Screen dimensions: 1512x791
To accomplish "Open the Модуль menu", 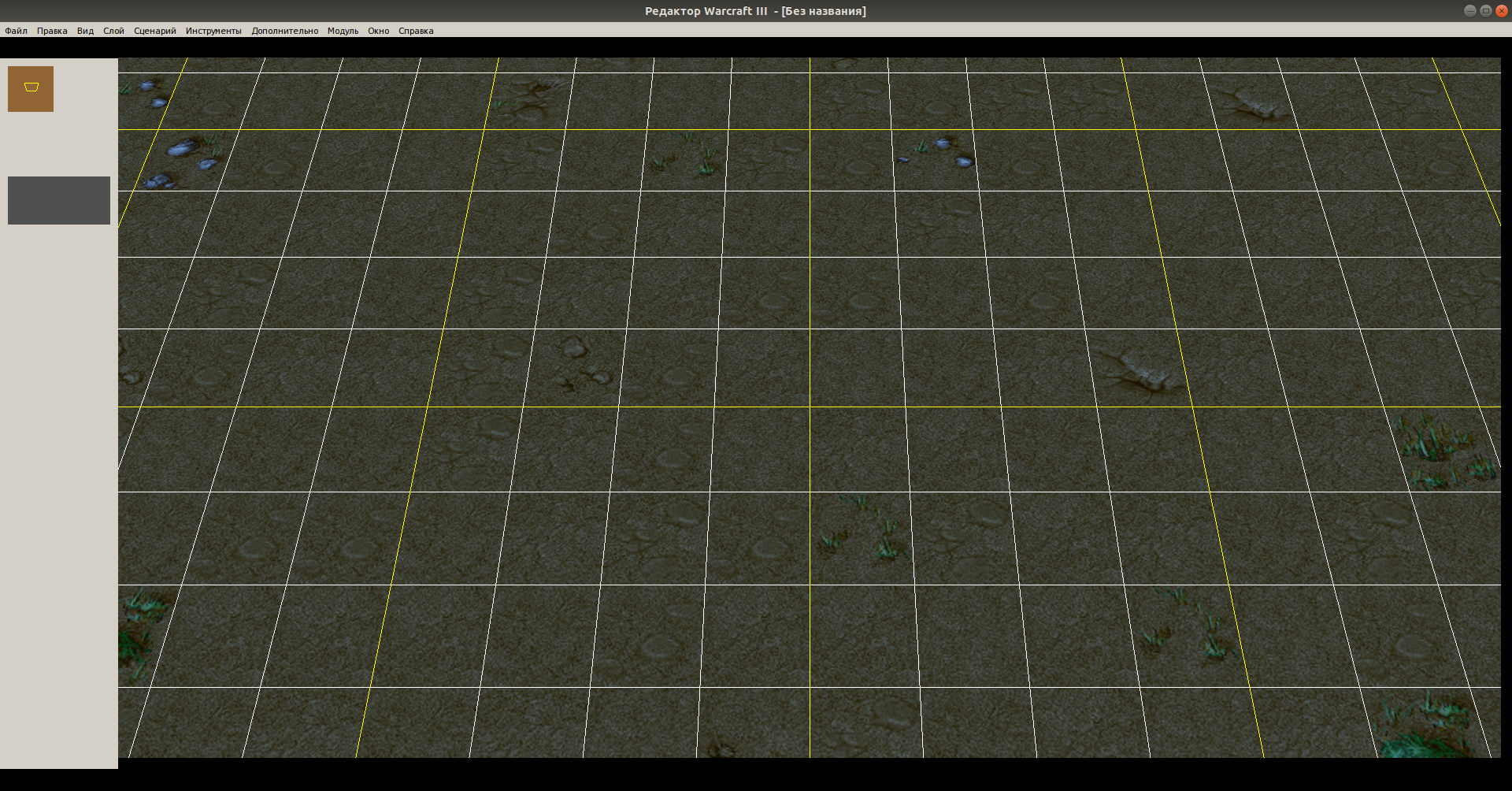I will pos(343,31).
